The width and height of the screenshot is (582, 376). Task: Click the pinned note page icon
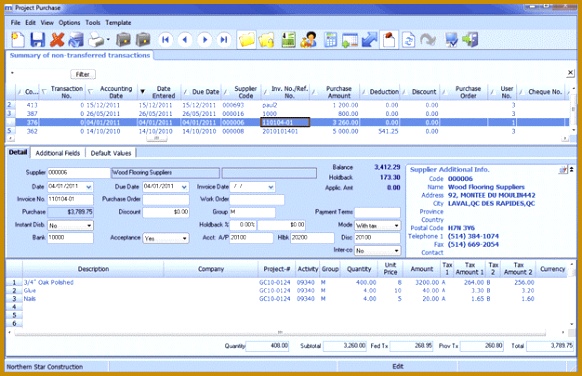[389, 40]
